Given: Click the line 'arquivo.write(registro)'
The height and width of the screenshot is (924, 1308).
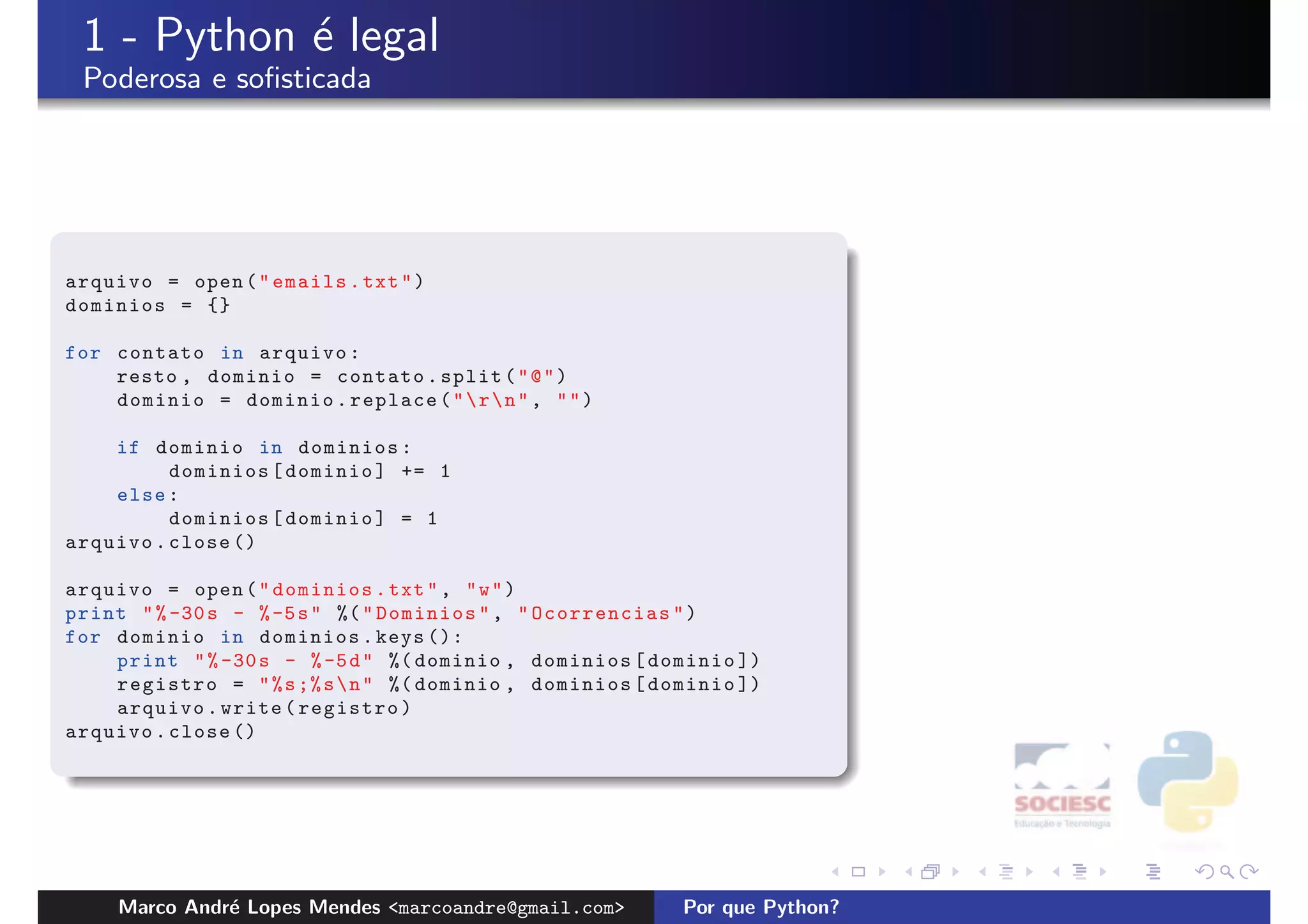Looking at the screenshot, I should (x=264, y=708).
